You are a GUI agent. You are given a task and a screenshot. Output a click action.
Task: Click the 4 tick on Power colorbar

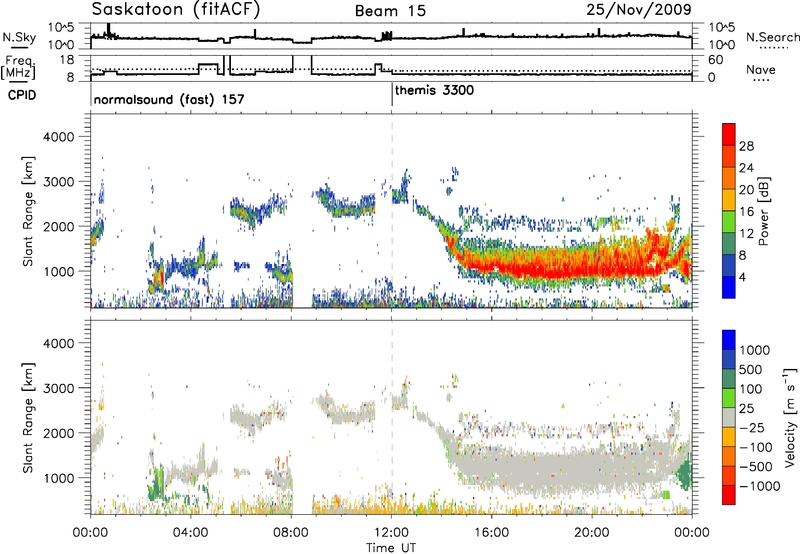[742, 277]
